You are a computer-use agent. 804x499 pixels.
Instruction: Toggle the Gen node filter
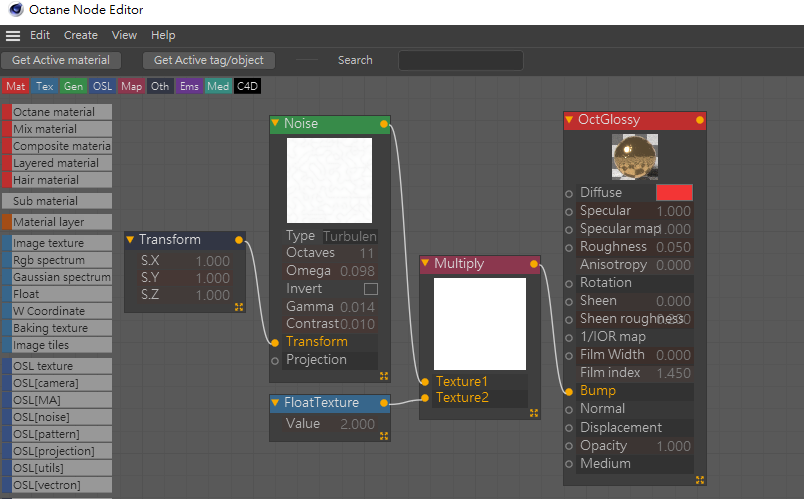tap(73, 86)
